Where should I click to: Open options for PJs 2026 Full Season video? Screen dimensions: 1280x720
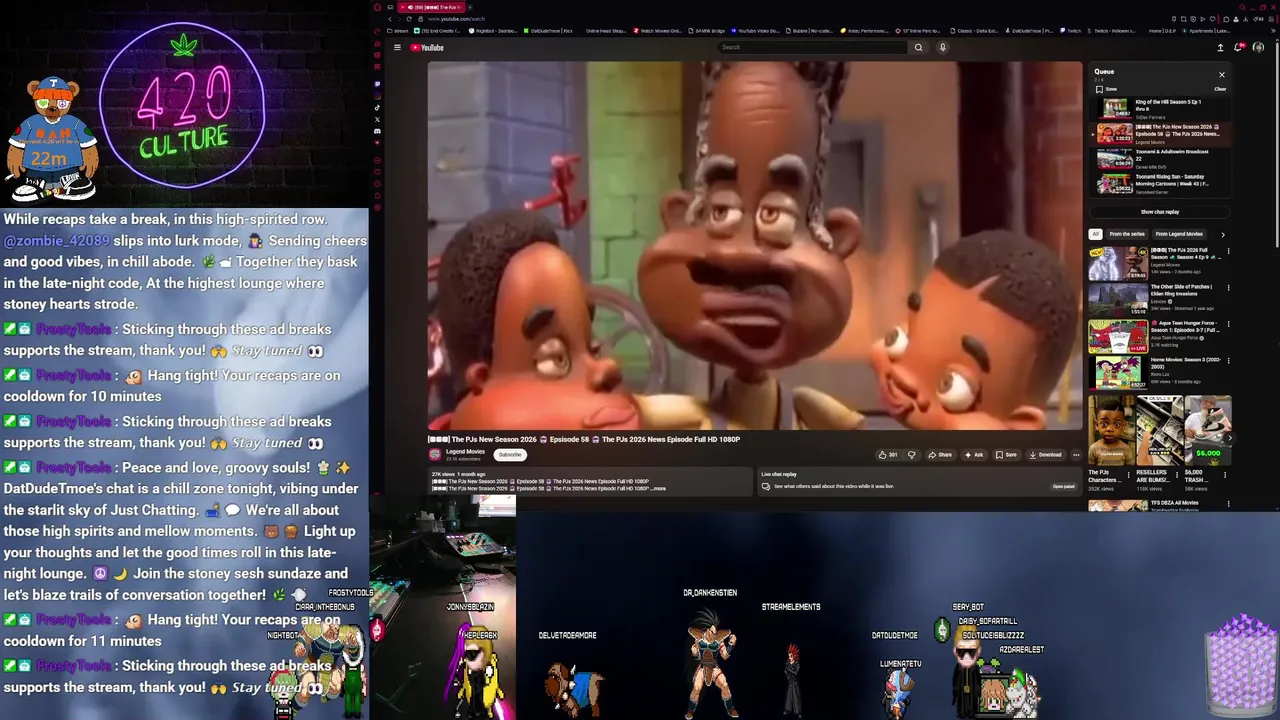click(x=1228, y=252)
